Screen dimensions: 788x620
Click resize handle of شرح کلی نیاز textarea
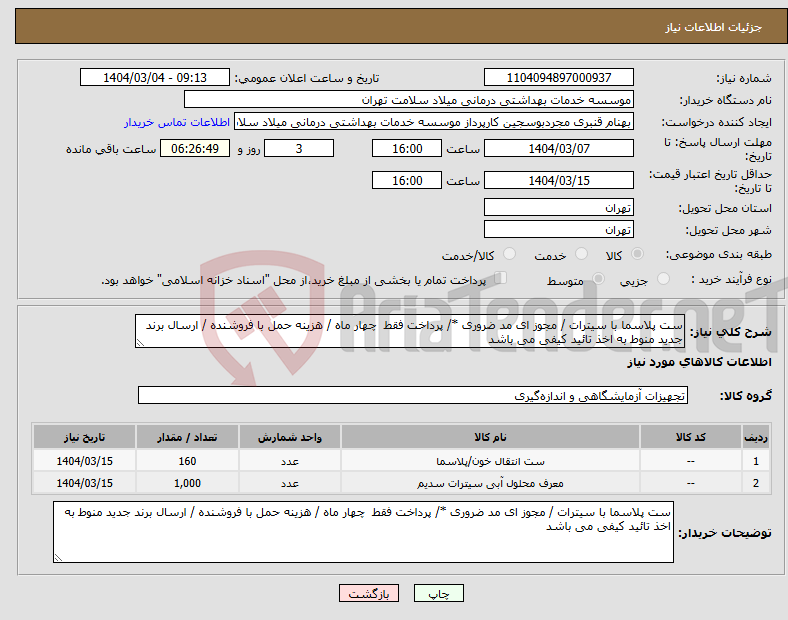tap(140, 343)
